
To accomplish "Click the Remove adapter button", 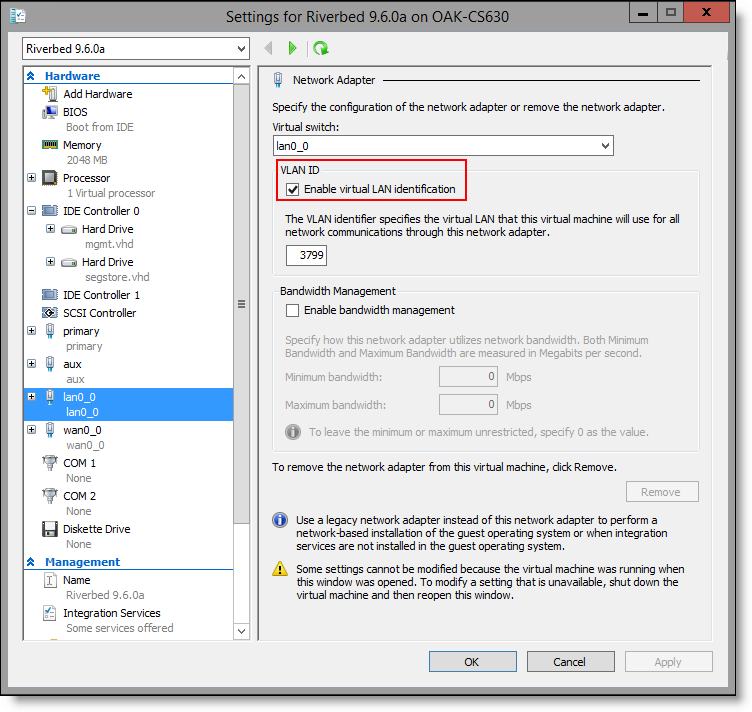I will [x=662, y=492].
